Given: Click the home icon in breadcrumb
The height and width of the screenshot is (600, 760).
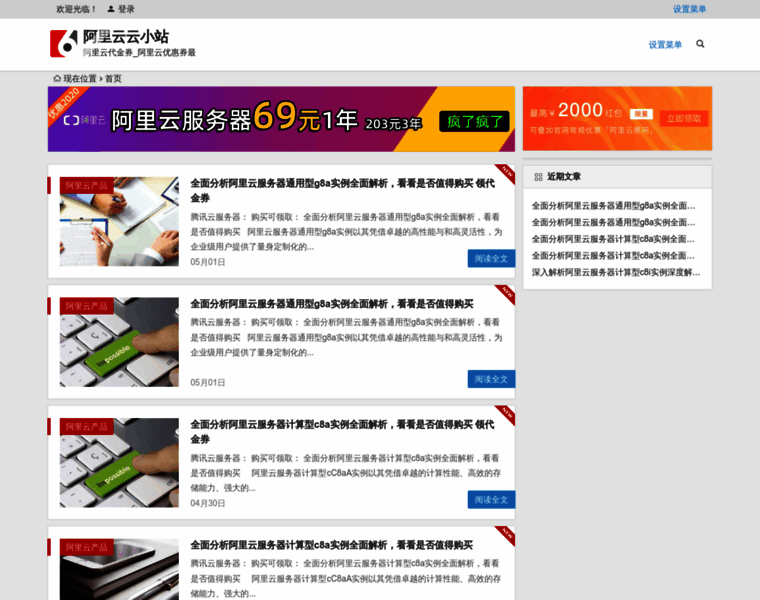Looking at the screenshot, I should [x=57, y=79].
